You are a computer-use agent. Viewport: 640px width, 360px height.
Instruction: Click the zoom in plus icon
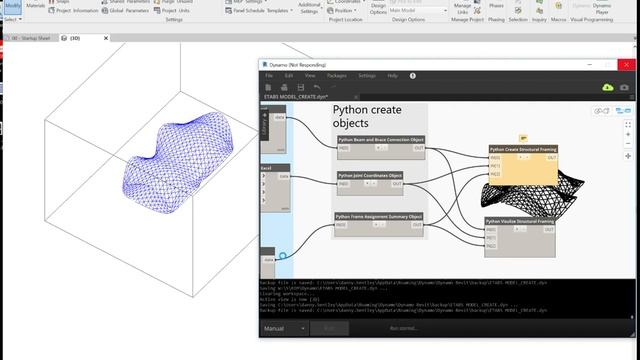(628, 134)
